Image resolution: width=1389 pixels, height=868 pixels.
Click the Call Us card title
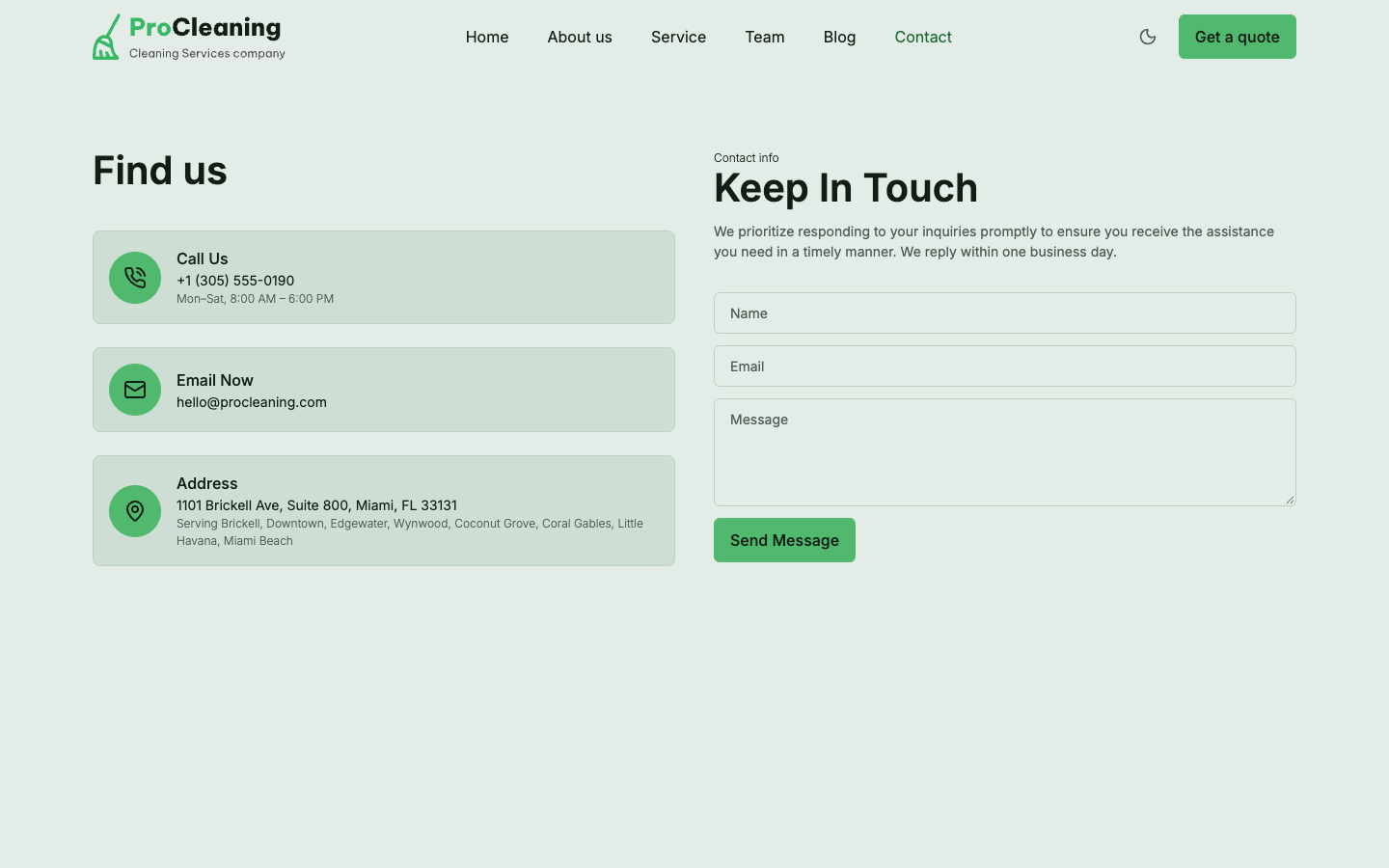pos(203,258)
